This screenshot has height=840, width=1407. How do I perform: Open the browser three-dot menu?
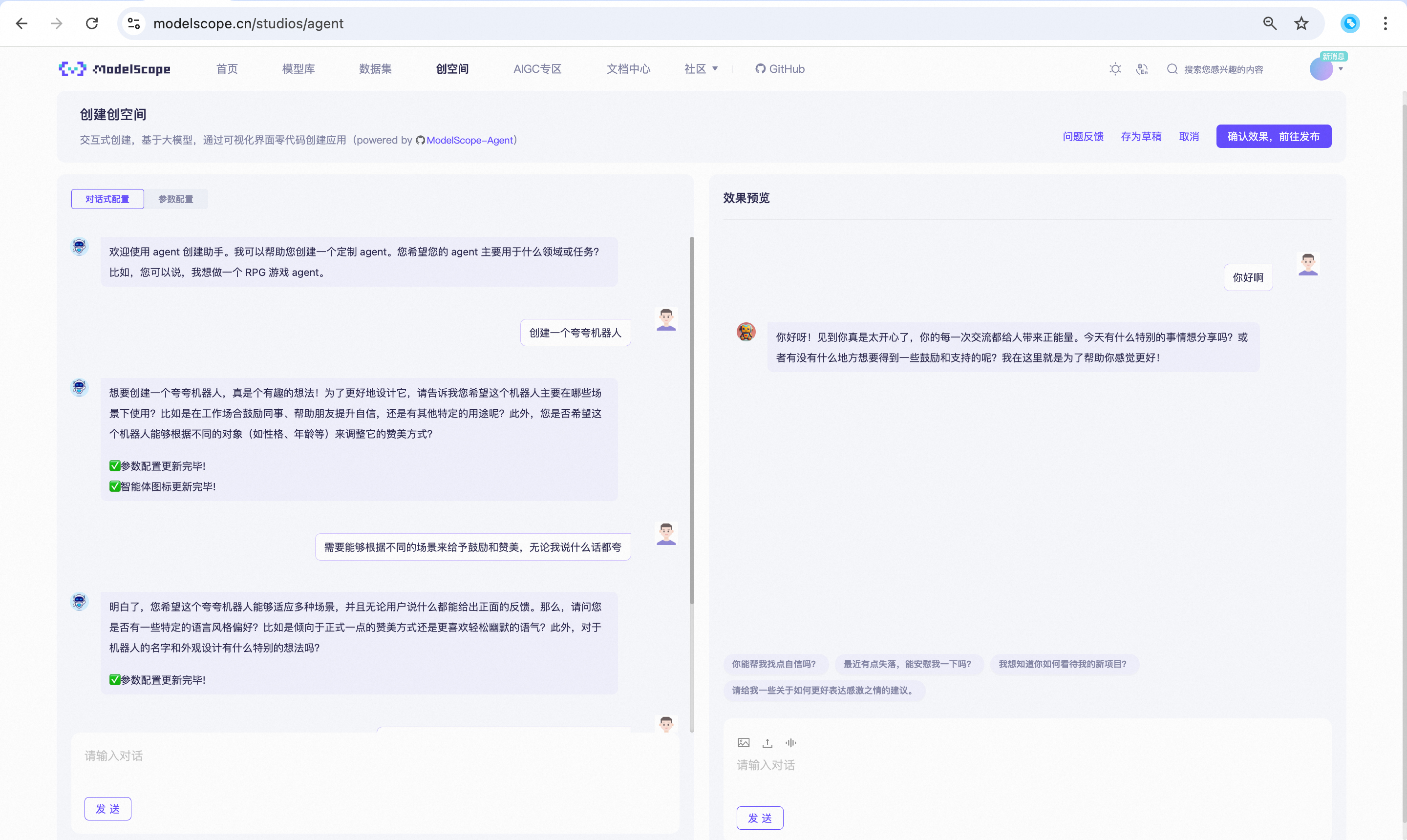(x=1386, y=23)
